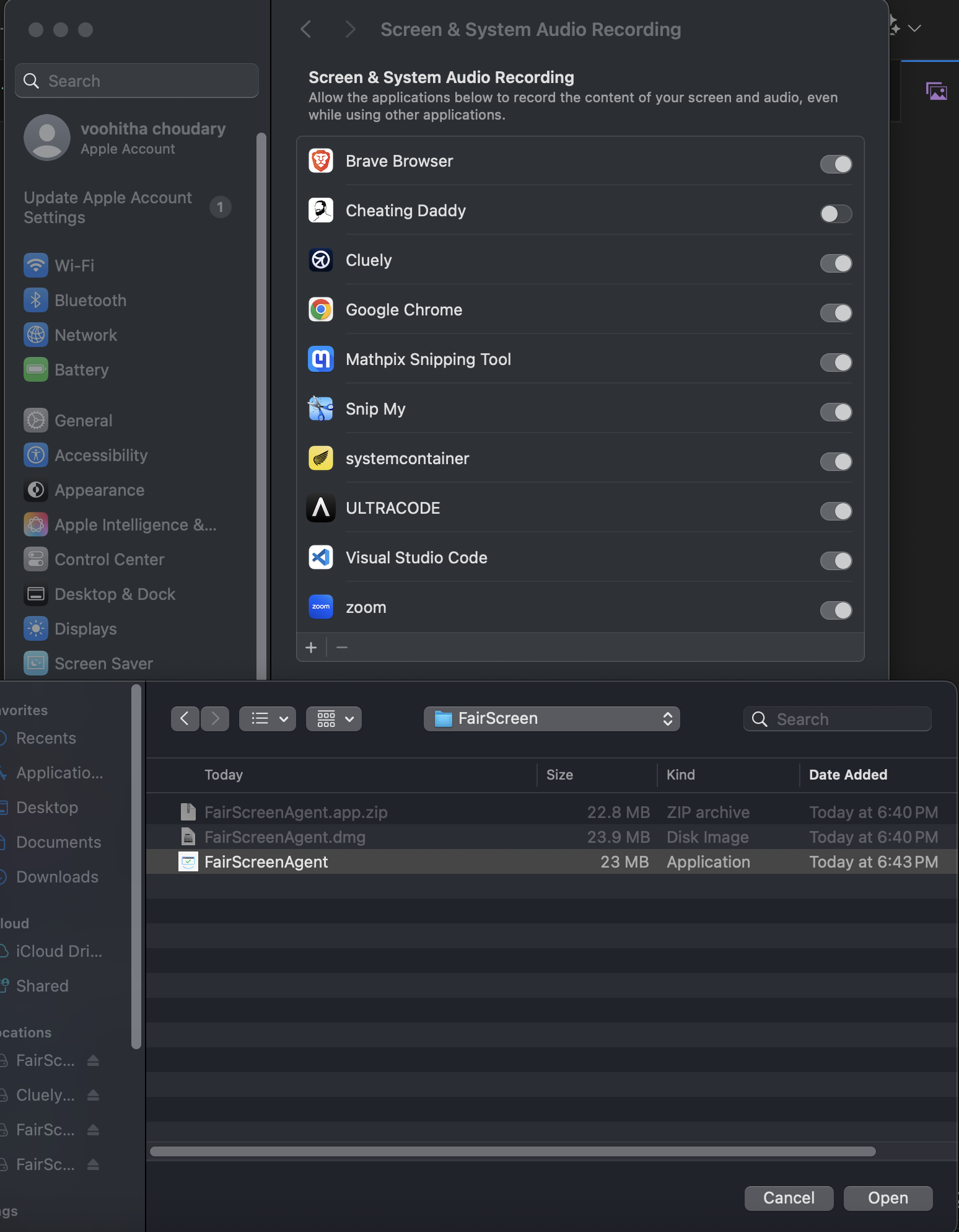The height and width of the screenshot is (1232, 959).
Task: Open Displays in settings sidebar
Action: pos(70,628)
